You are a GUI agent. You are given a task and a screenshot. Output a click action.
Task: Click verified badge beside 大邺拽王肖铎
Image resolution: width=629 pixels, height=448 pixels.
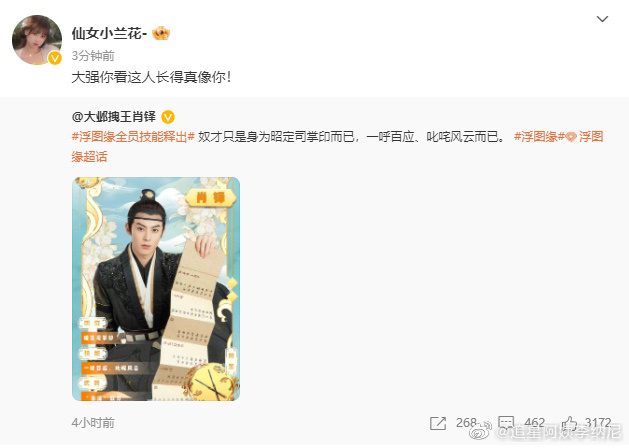168,117
